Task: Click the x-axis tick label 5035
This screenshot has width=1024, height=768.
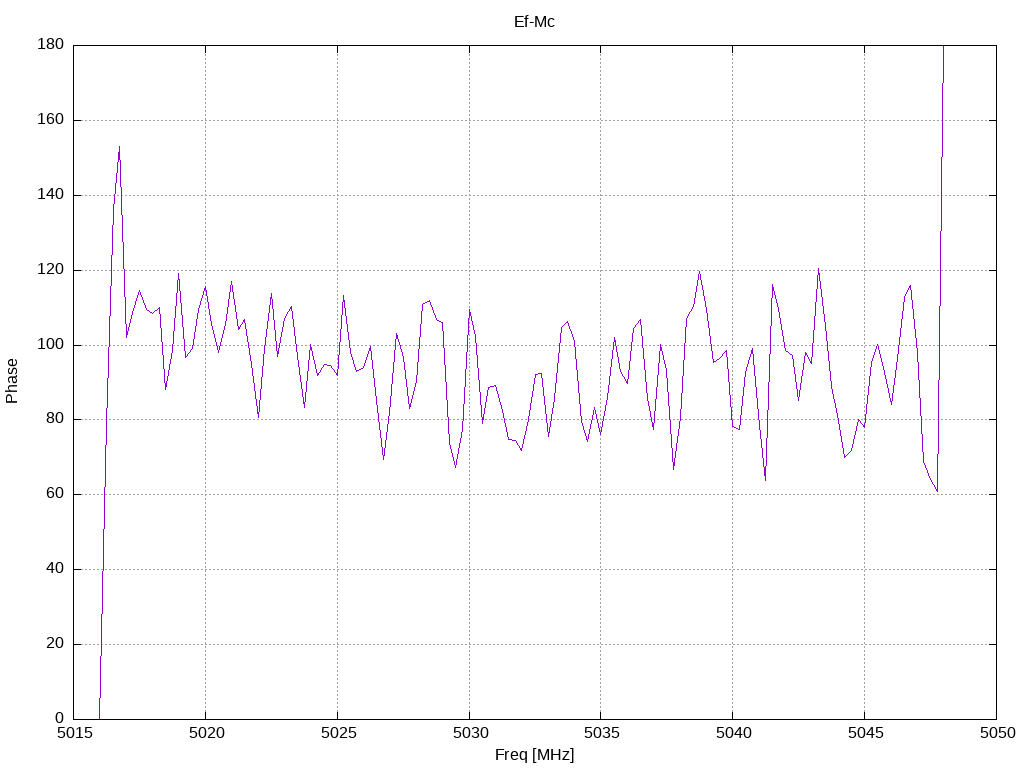Action: point(601,733)
